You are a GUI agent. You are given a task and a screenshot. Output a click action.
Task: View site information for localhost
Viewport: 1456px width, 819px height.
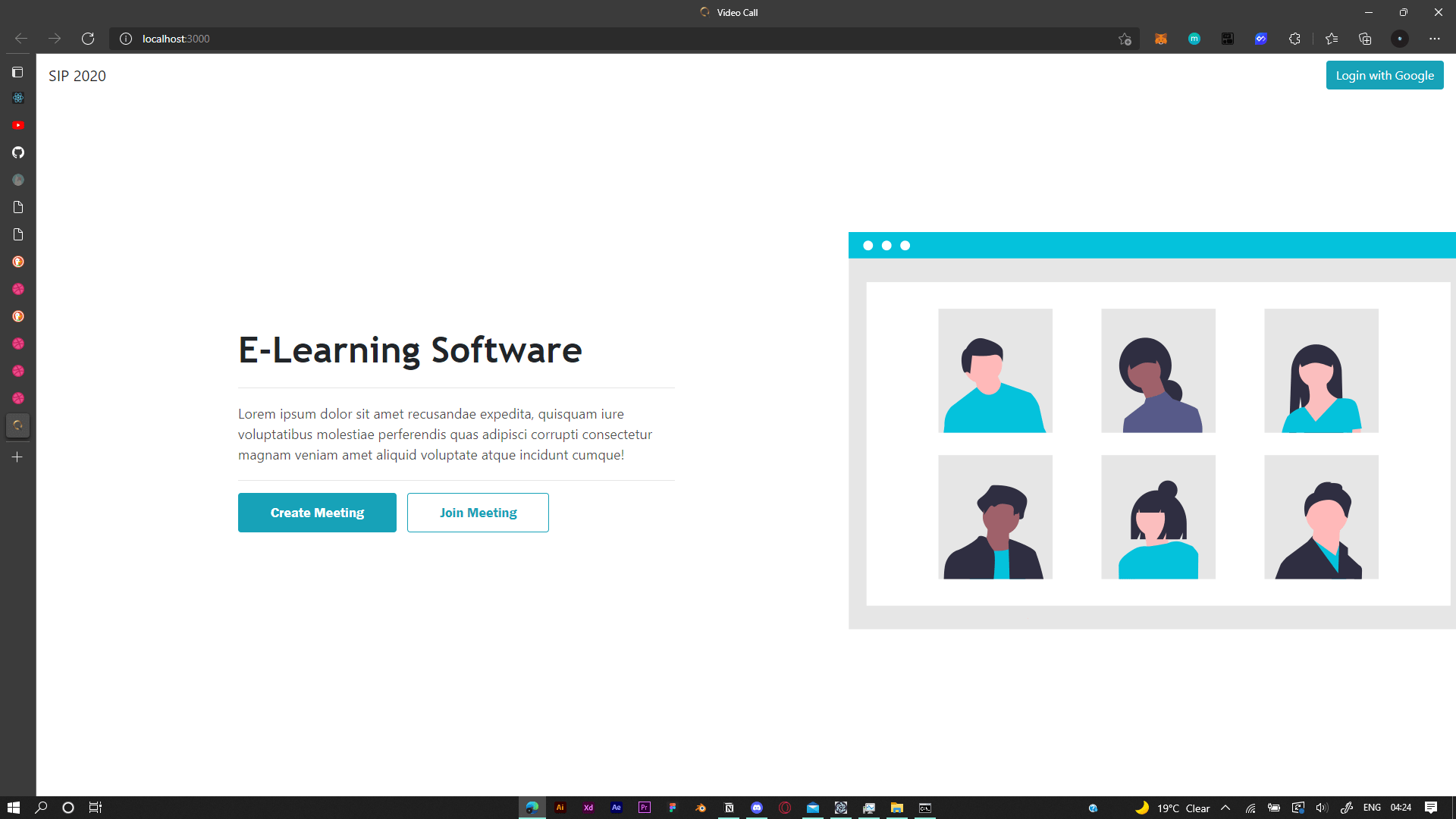point(126,39)
